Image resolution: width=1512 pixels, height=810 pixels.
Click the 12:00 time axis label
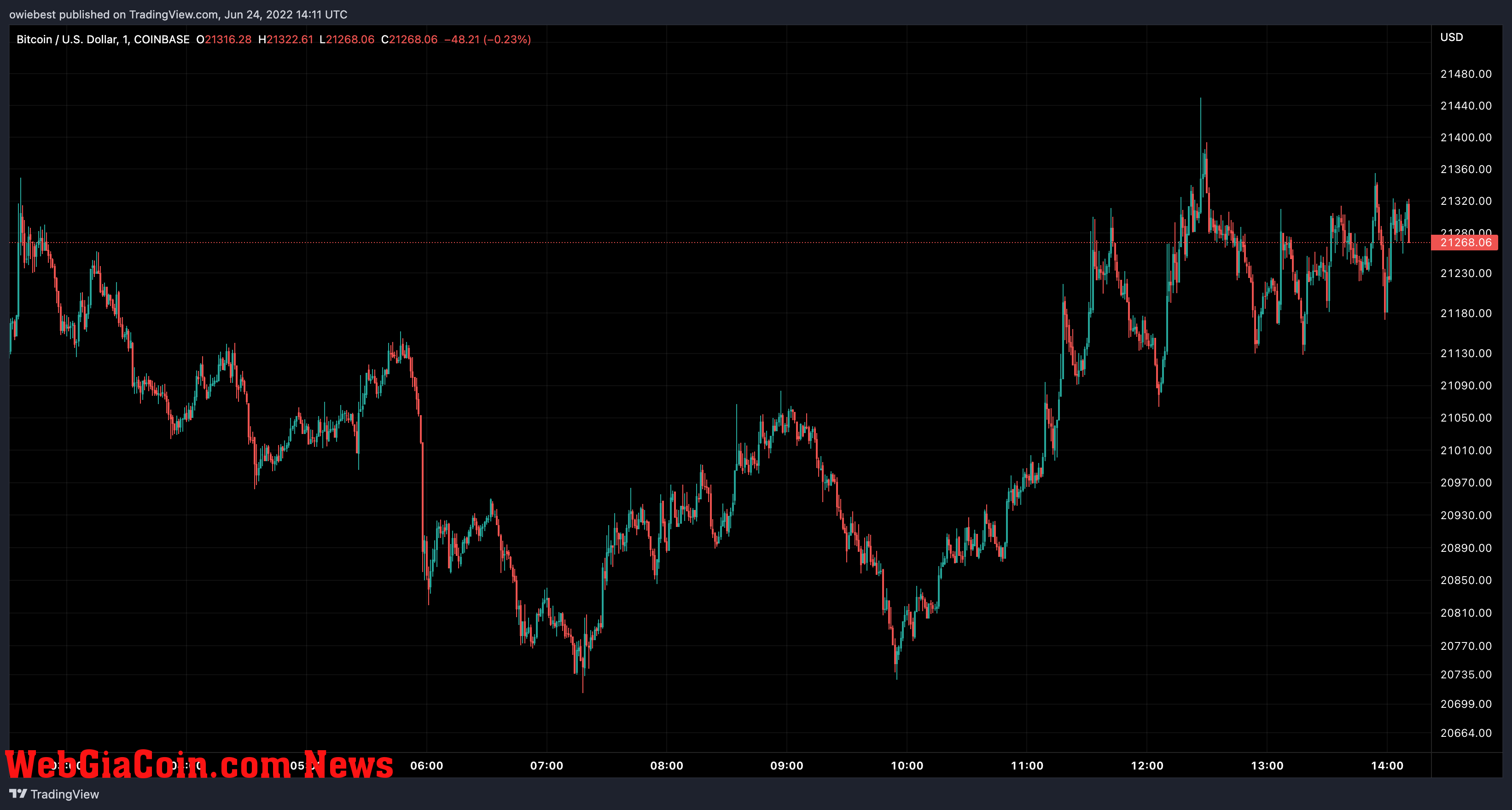tap(1147, 765)
